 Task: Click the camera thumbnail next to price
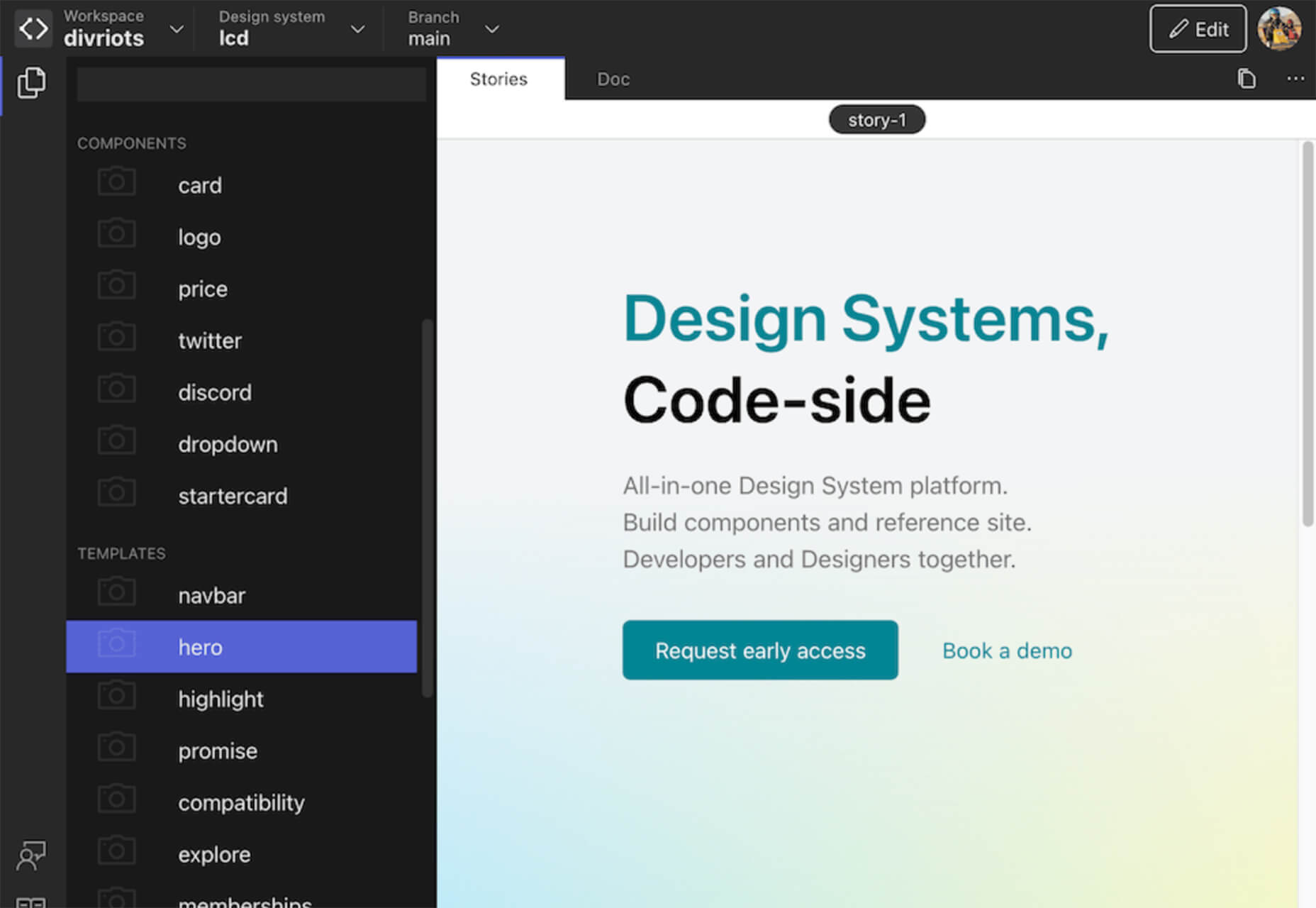point(116,285)
